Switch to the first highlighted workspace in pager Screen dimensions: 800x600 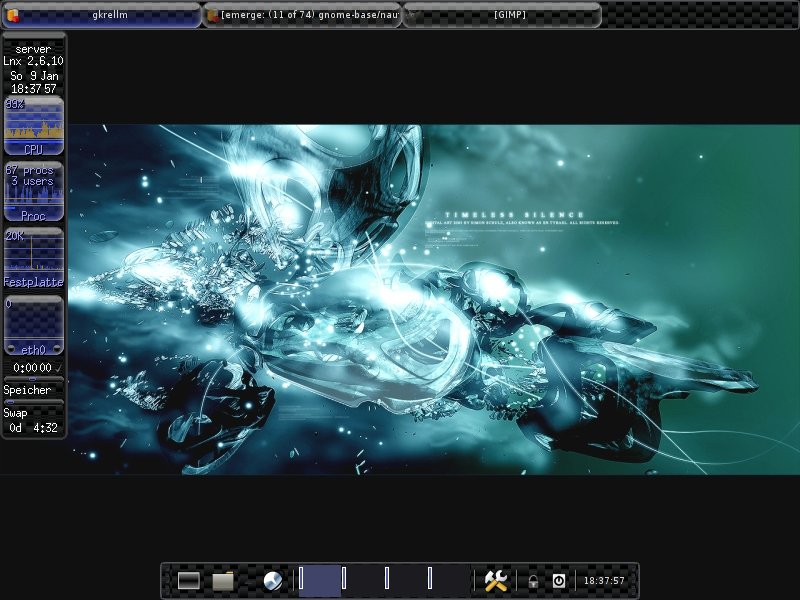click(320, 580)
